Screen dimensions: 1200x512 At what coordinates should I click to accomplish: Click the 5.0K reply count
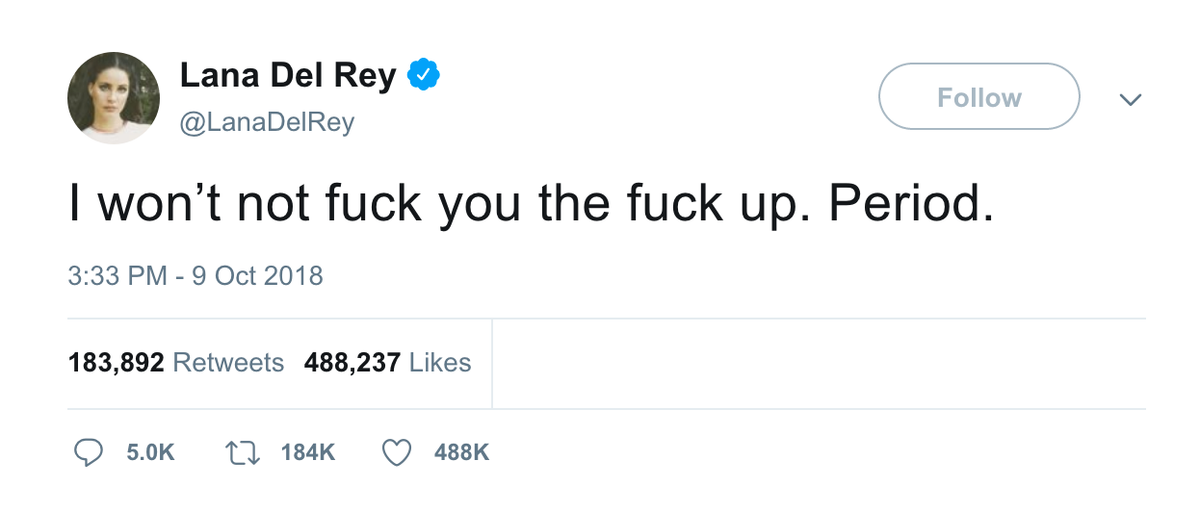click(151, 453)
